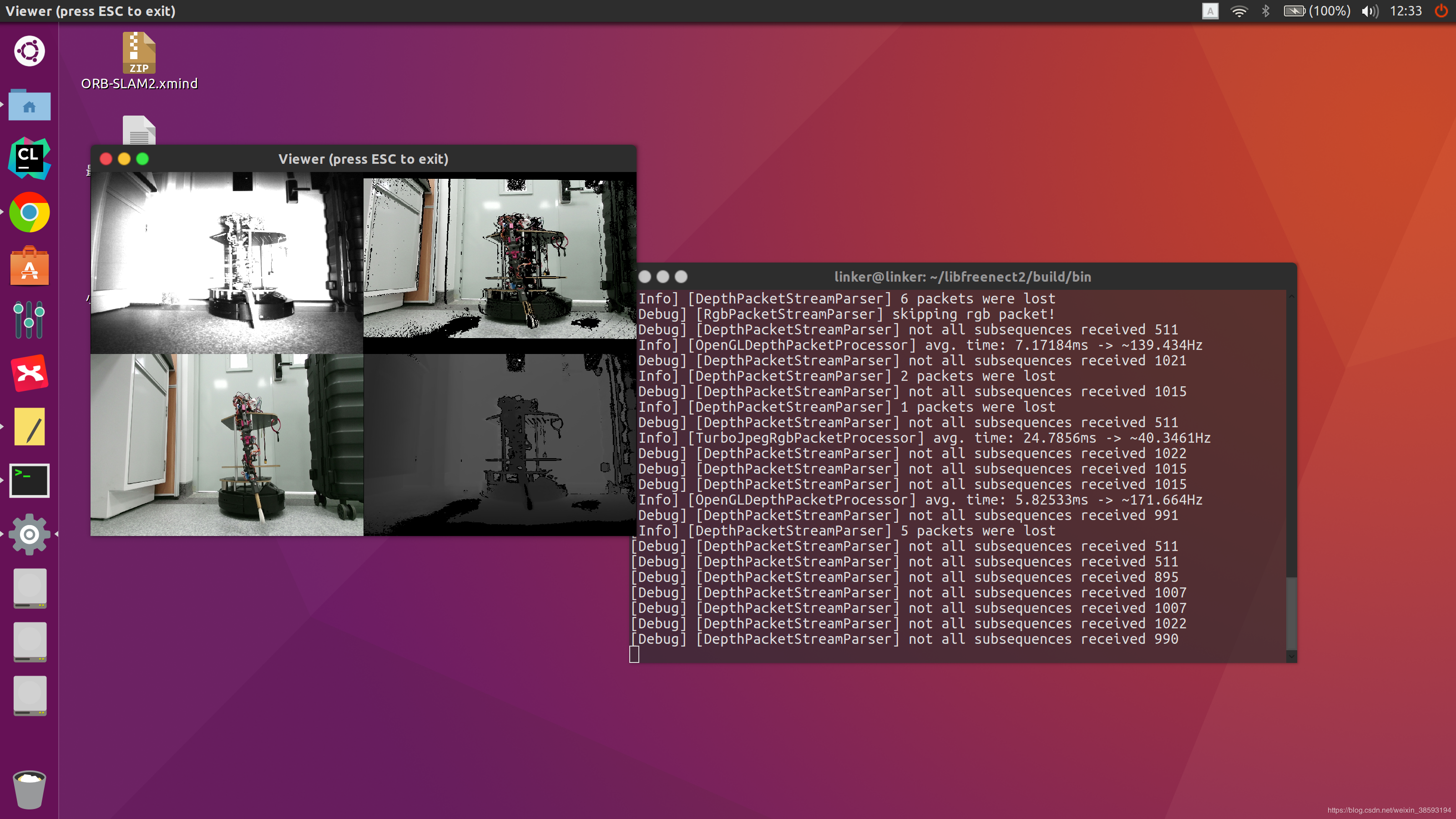Open the Files home folder launcher
Screen dimensions: 1456x819
[30, 105]
